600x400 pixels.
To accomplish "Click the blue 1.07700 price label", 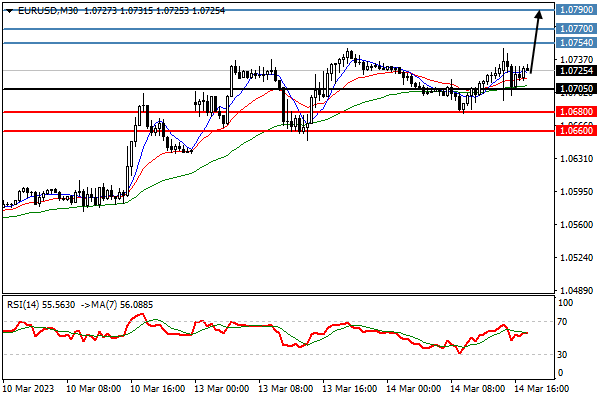I will [x=577, y=28].
